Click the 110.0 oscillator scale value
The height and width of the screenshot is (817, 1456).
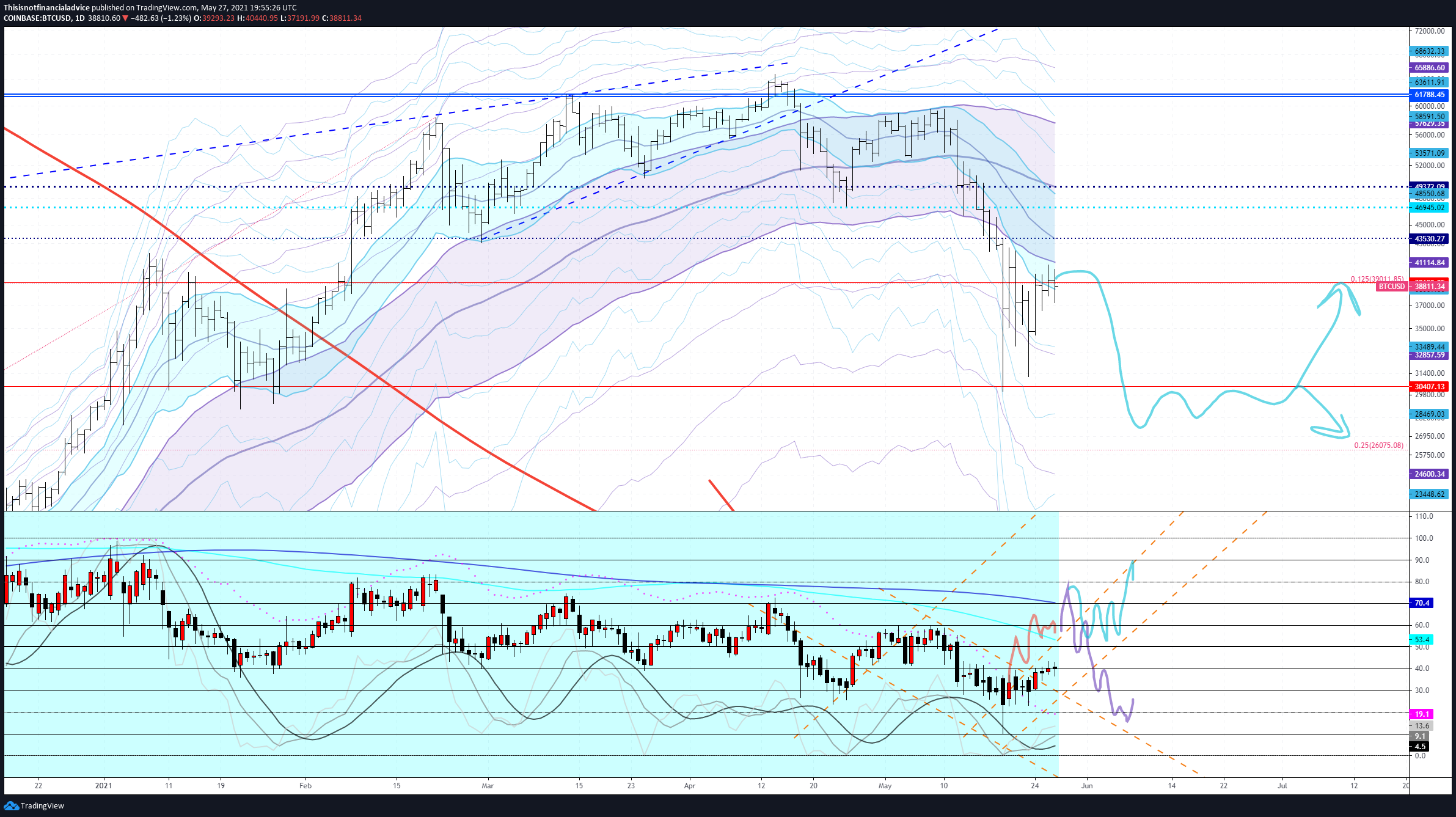(x=1424, y=516)
